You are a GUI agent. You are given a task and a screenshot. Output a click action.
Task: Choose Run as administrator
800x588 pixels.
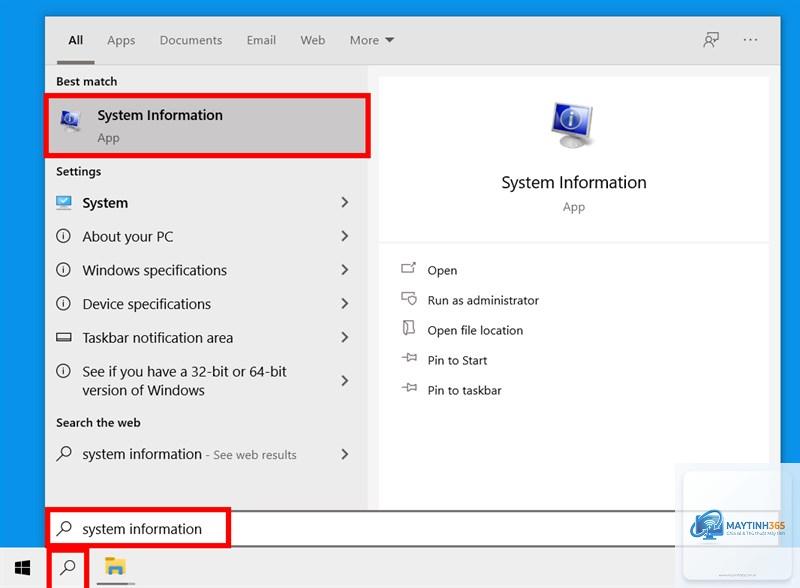(x=483, y=300)
